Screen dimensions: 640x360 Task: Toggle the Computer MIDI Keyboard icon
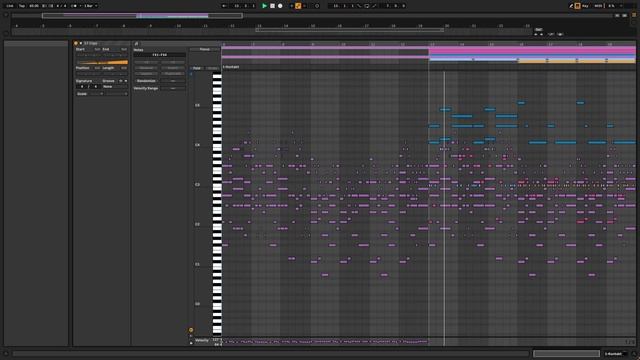pos(578,6)
